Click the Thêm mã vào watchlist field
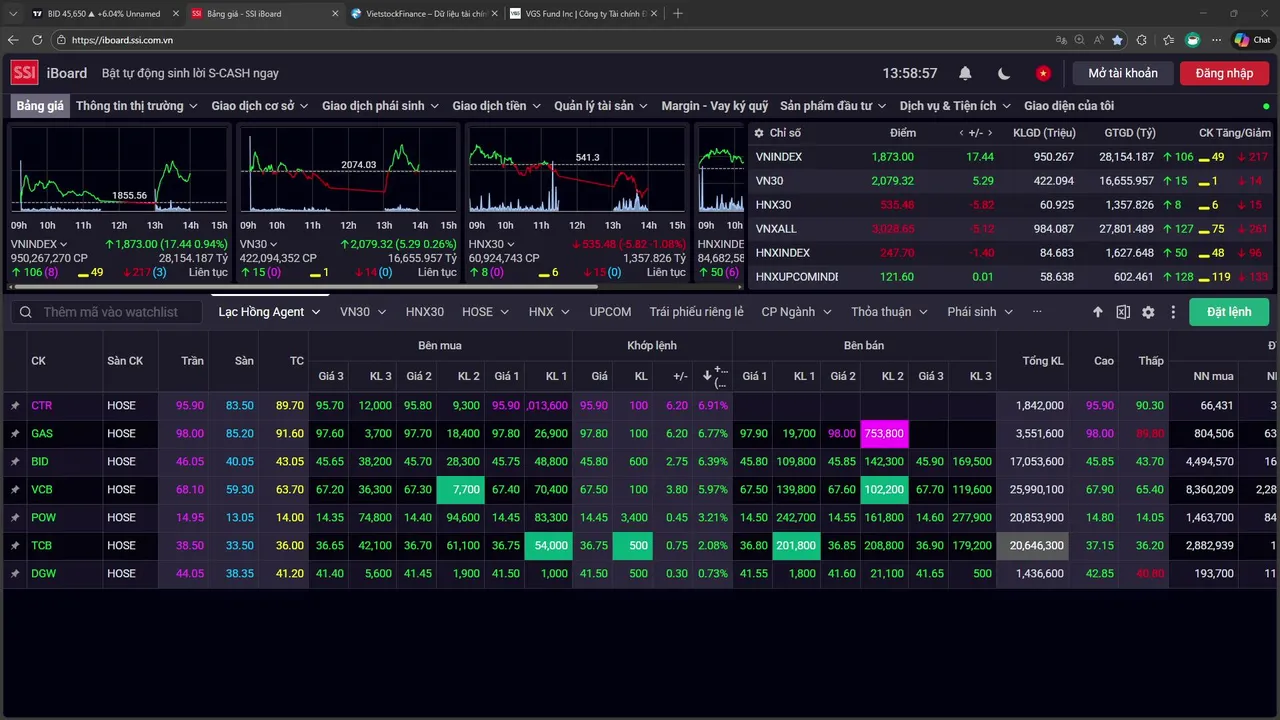This screenshot has width=1280, height=720. click(109, 312)
